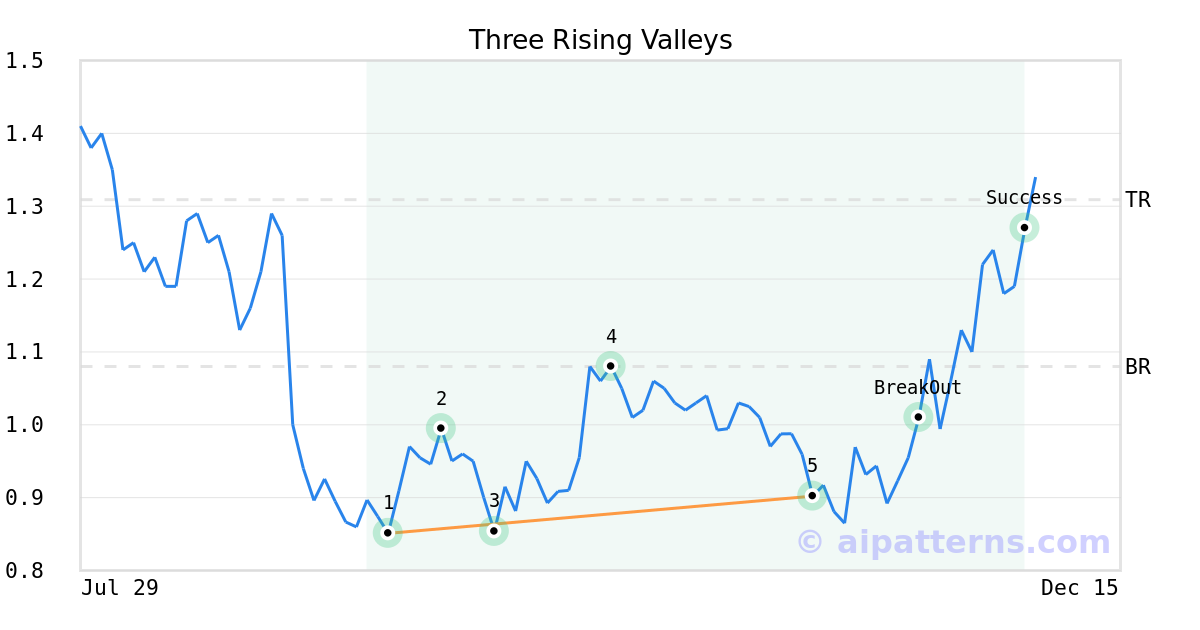The height and width of the screenshot is (630, 1200).
Task: Click the 0.8 y-axis label
Action: coord(24,570)
